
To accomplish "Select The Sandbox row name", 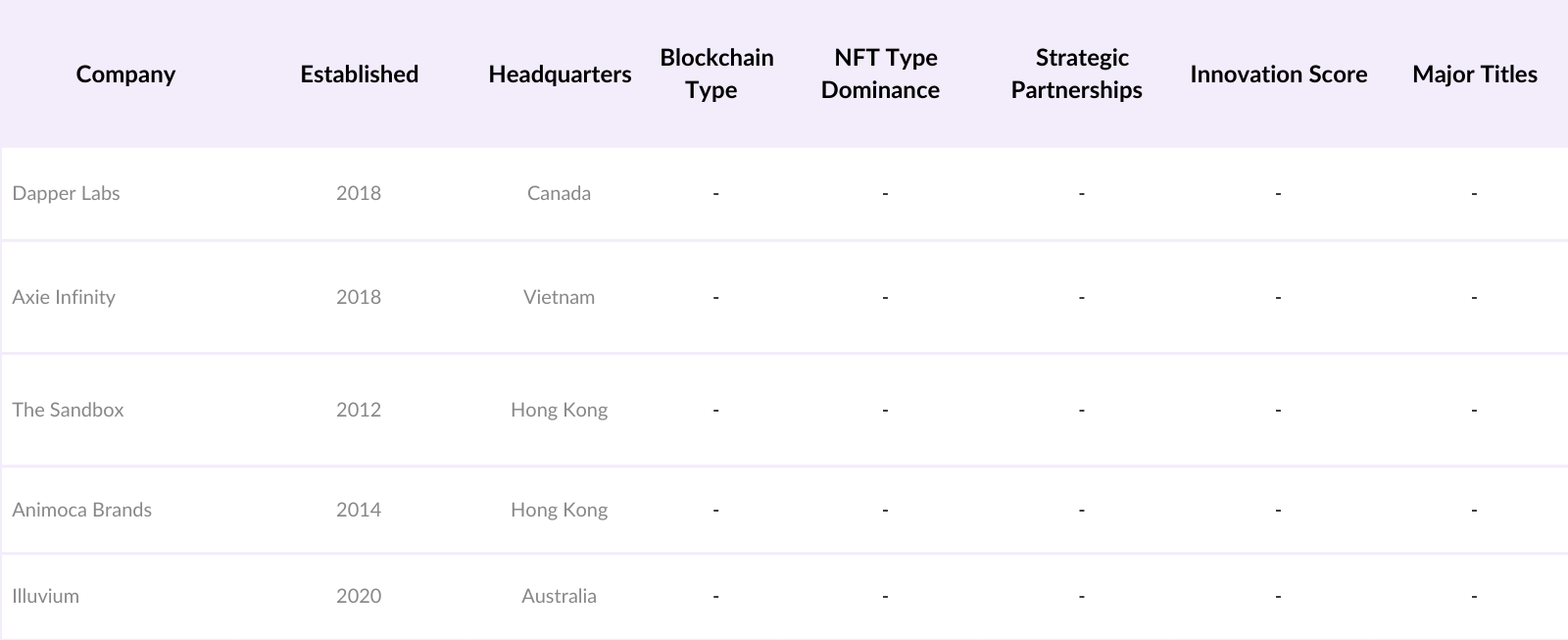I will click(68, 410).
